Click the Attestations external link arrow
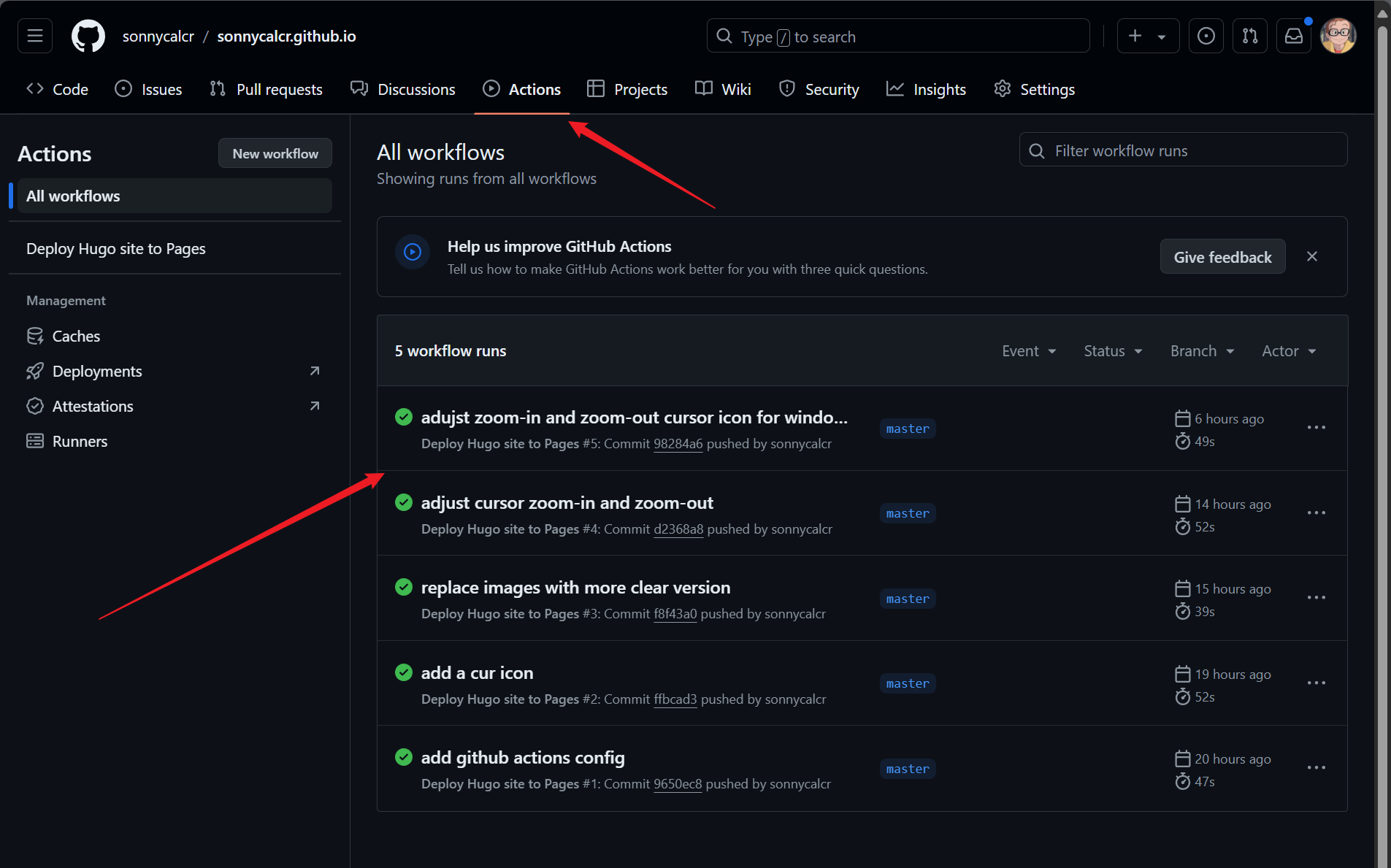Image resolution: width=1391 pixels, height=868 pixels. (315, 406)
